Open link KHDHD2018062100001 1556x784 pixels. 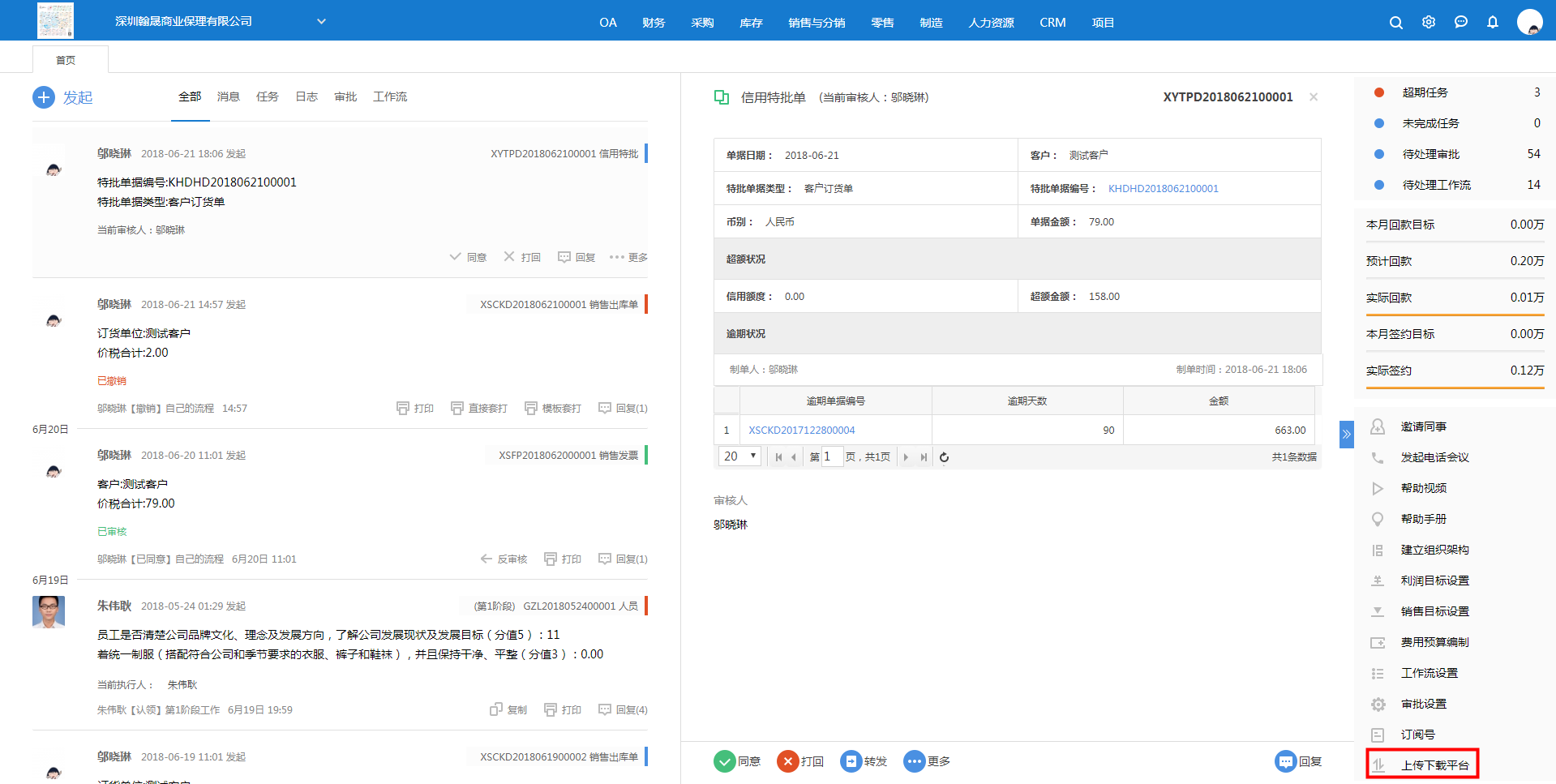tap(1164, 188)
